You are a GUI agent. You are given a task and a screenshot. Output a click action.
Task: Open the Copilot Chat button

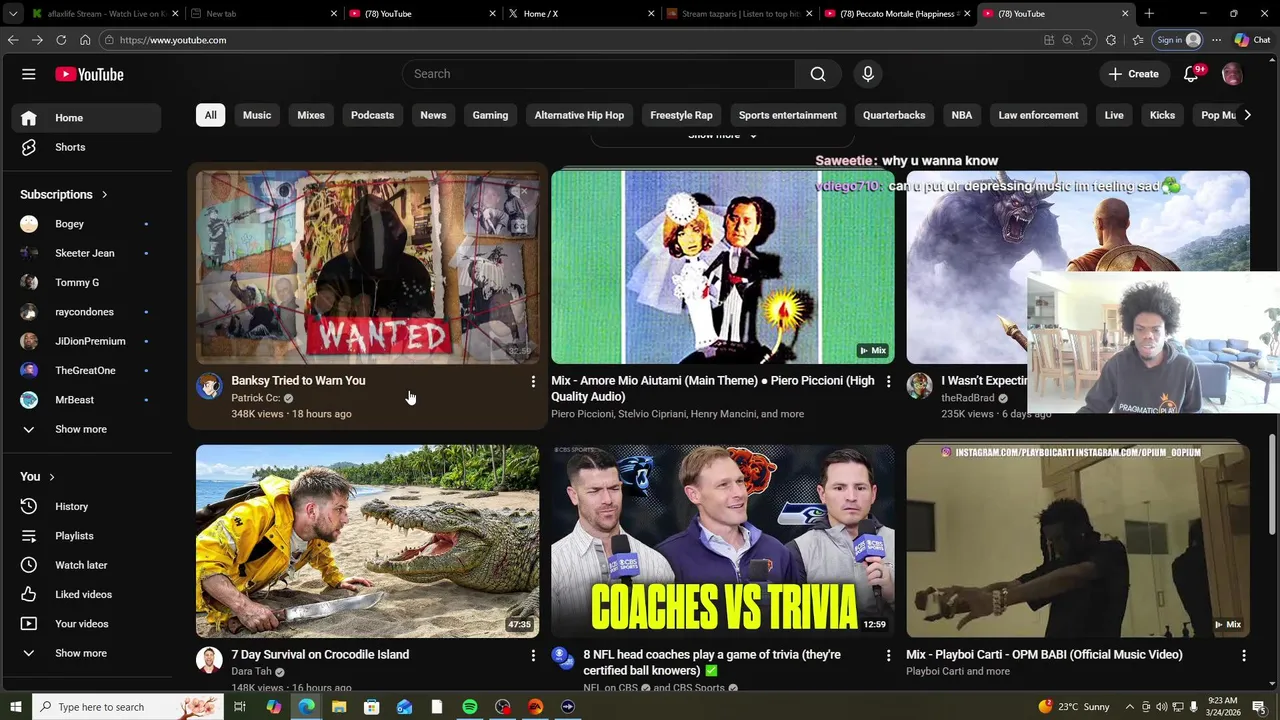tap(1252, 40)
